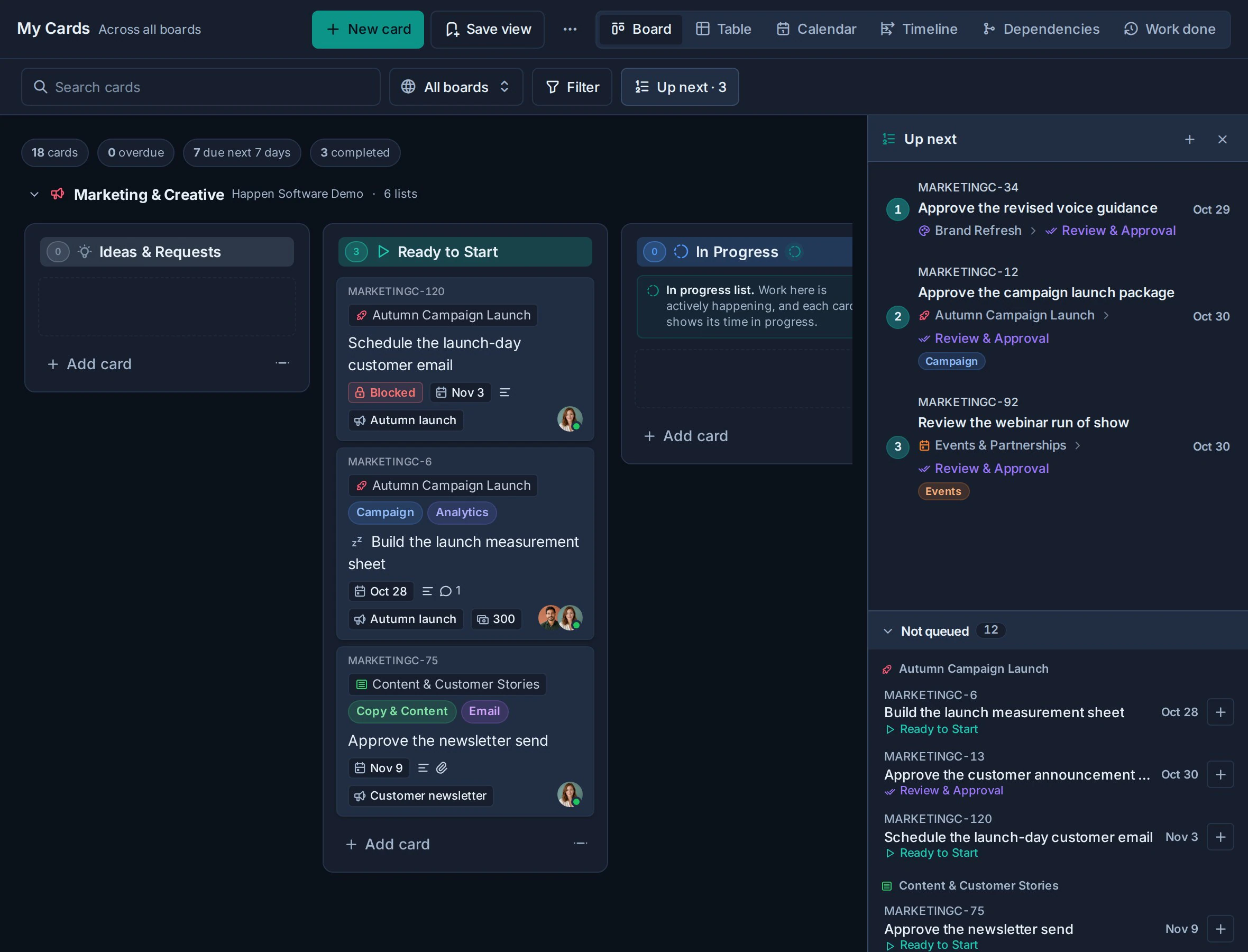Toggle the 18 cards summary chip
This screenshot has height=952, width=1248.
54,153
